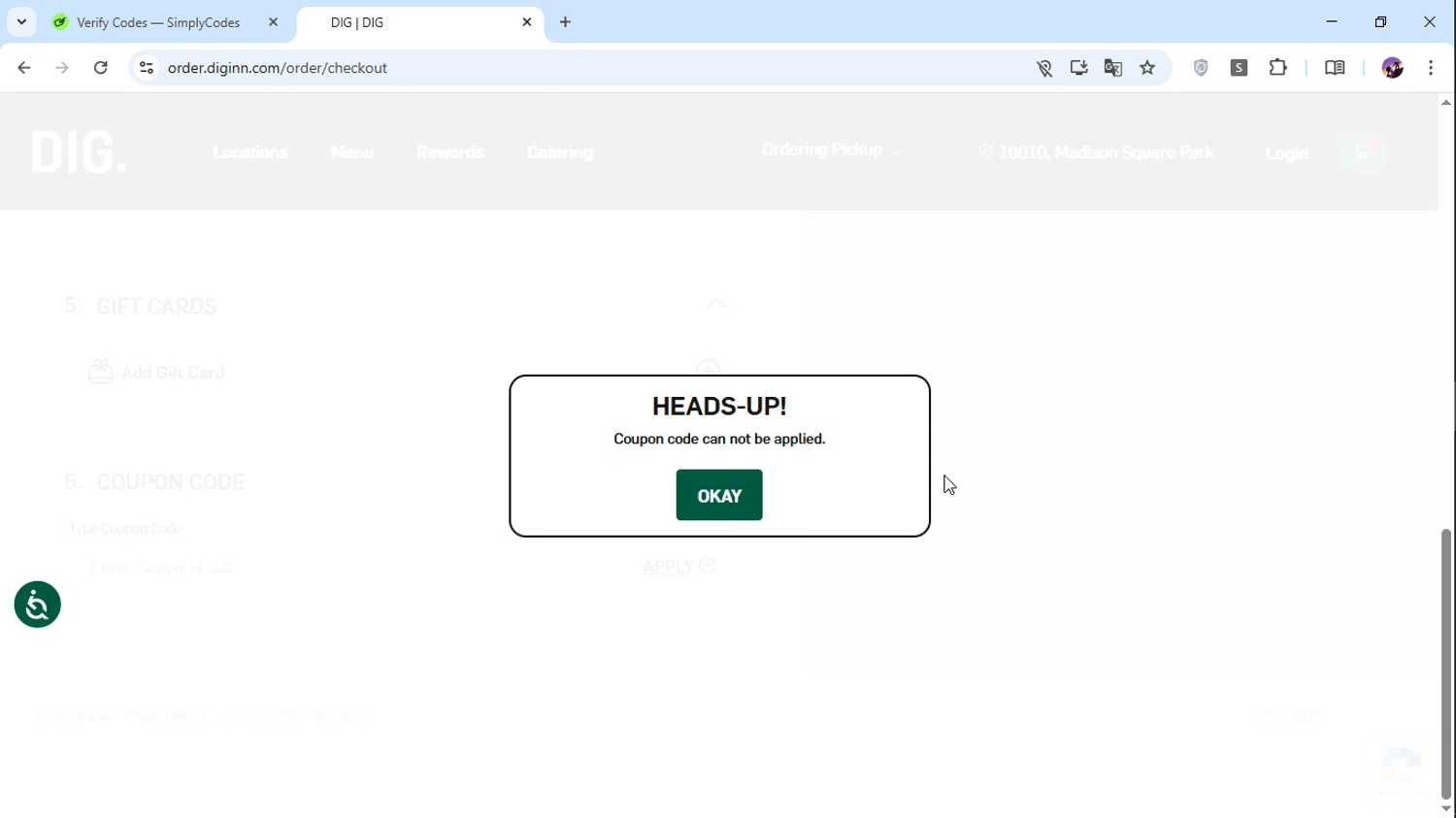Open the tracking protection eye icon
This screenshot has height=818, width=1456.
click(x=1044, y=68)
